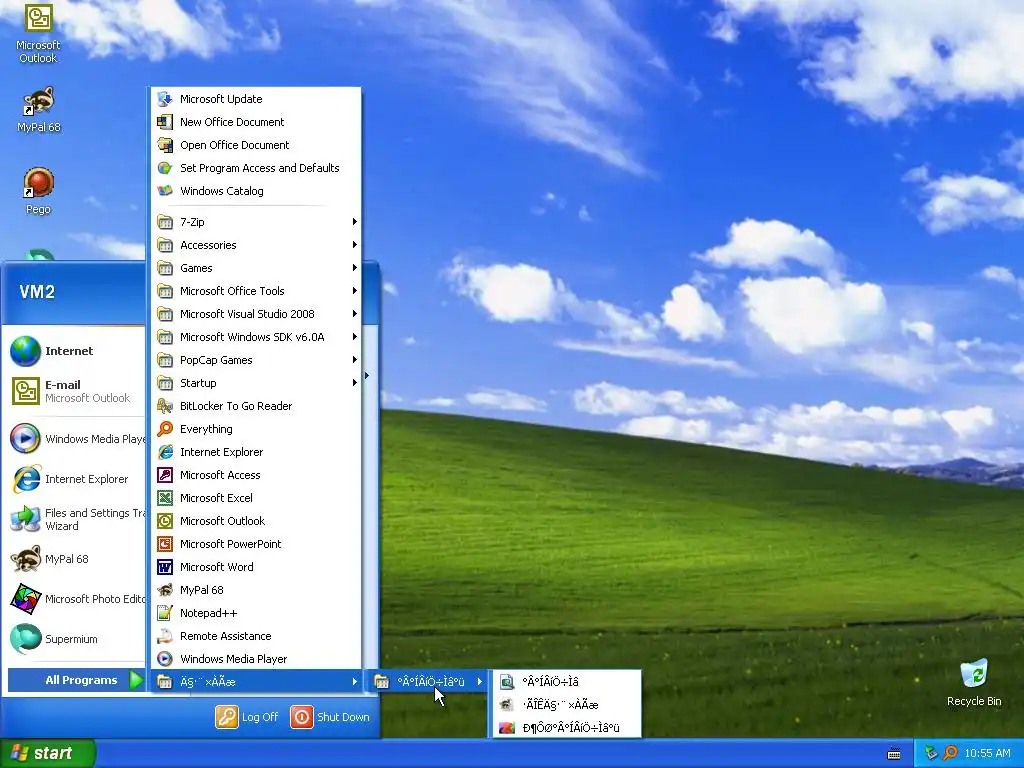Expand the PopCap Games submenu

255,360
